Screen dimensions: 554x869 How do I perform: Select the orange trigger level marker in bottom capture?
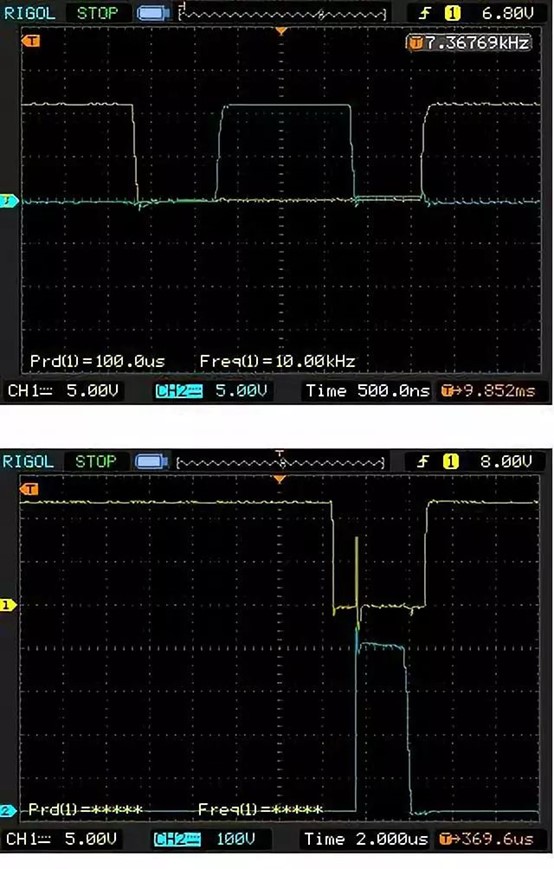point(29,489)
